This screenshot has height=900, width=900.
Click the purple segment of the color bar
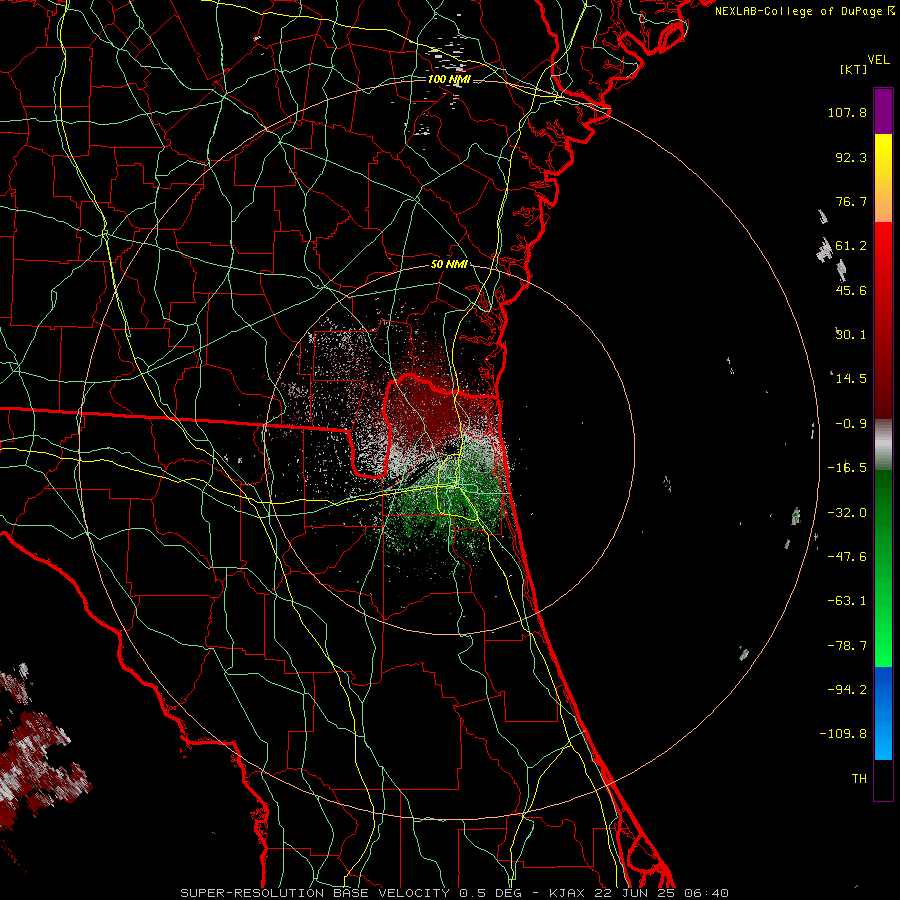(883, 111)
